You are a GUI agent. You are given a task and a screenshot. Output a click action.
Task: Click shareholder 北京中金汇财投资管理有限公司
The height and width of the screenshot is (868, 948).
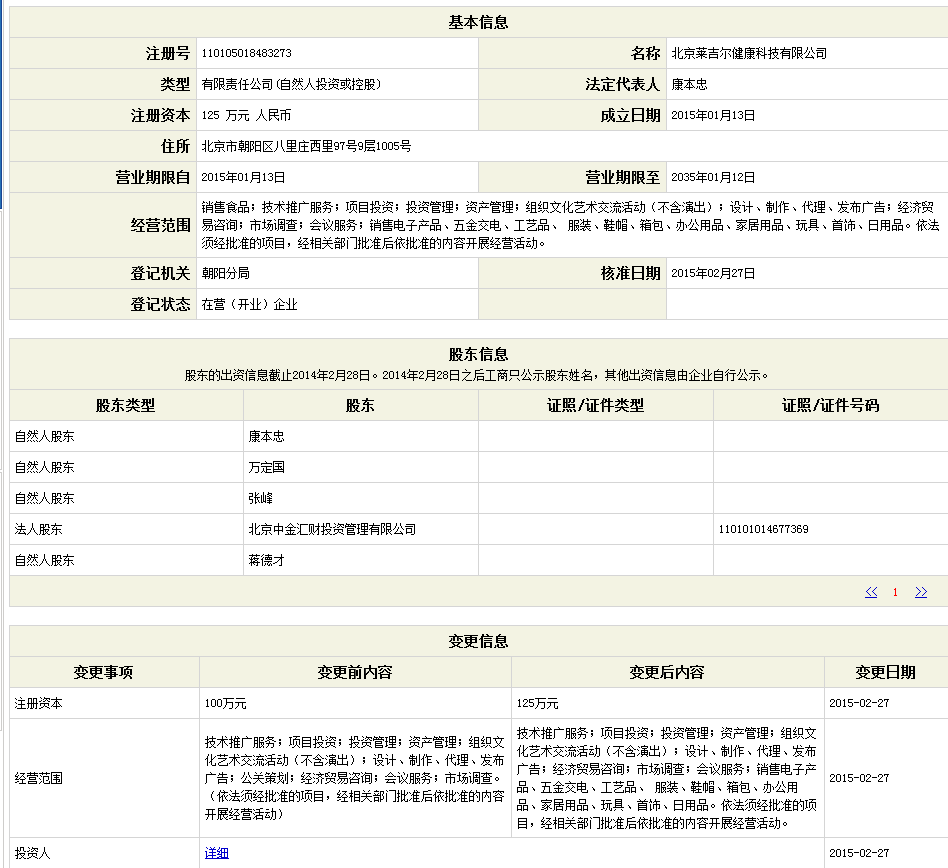[332, 529]
